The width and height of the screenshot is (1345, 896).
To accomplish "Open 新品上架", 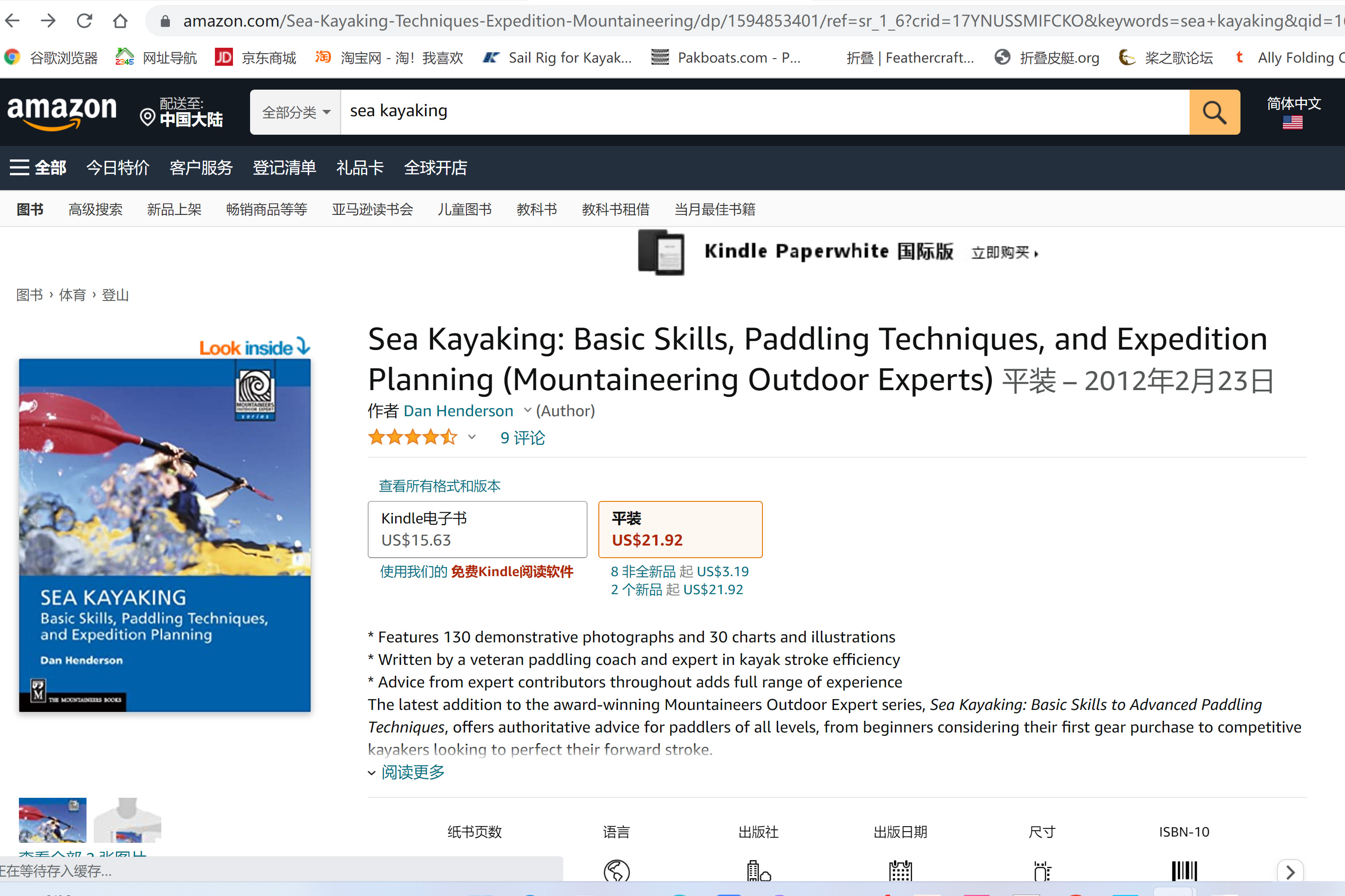I will 174,209.
